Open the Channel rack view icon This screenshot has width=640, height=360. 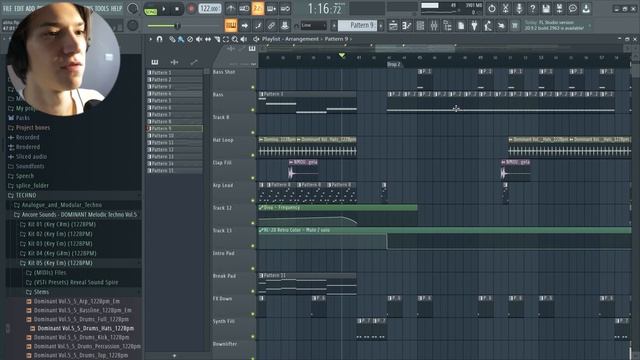[x=420, y=26]
